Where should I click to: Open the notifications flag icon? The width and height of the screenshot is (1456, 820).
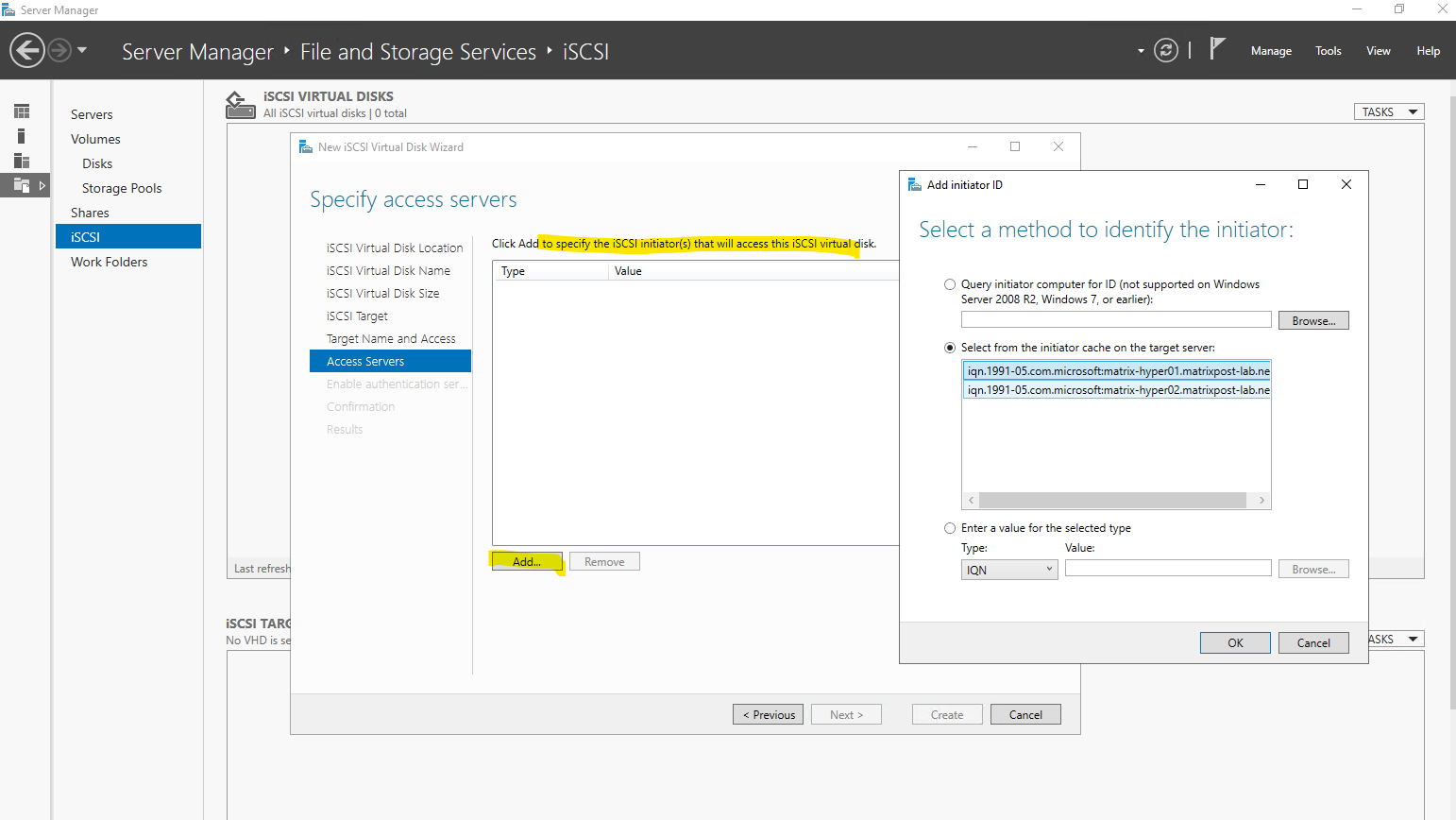1217,49
